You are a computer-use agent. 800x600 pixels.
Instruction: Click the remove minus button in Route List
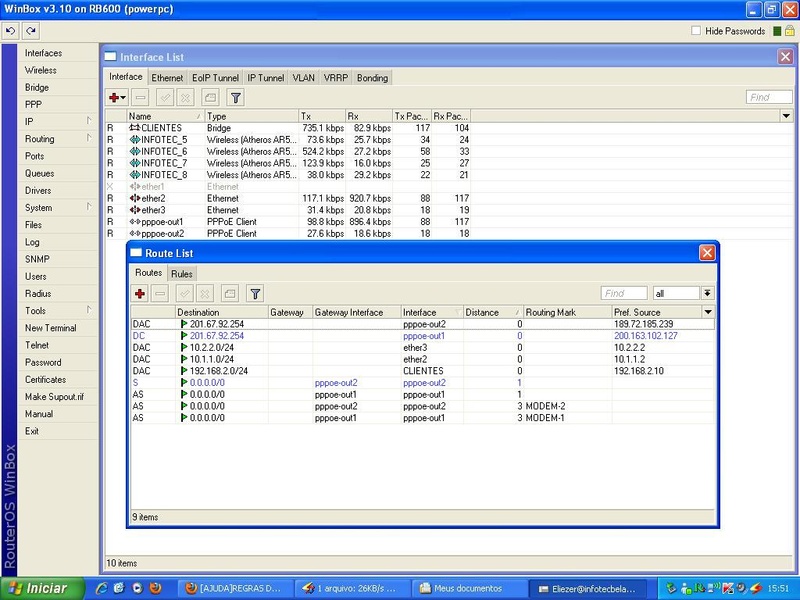point(160,293)
